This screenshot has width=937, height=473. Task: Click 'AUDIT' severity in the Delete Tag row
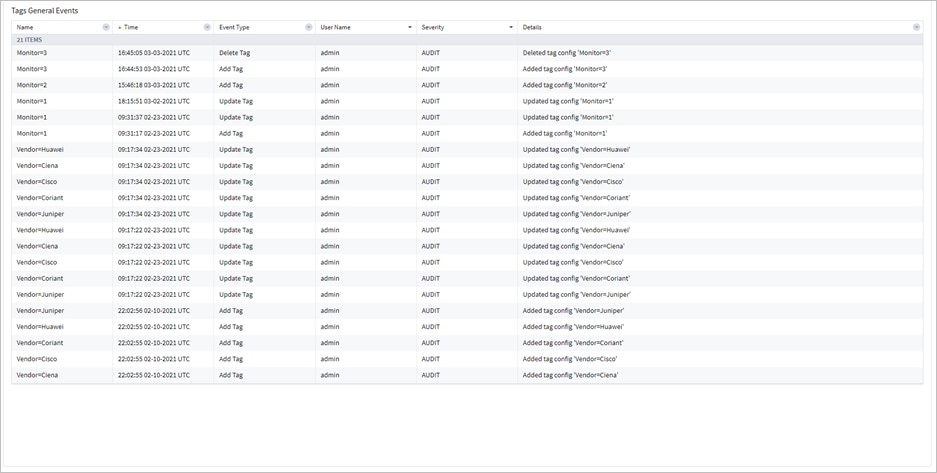pos(430,53)
